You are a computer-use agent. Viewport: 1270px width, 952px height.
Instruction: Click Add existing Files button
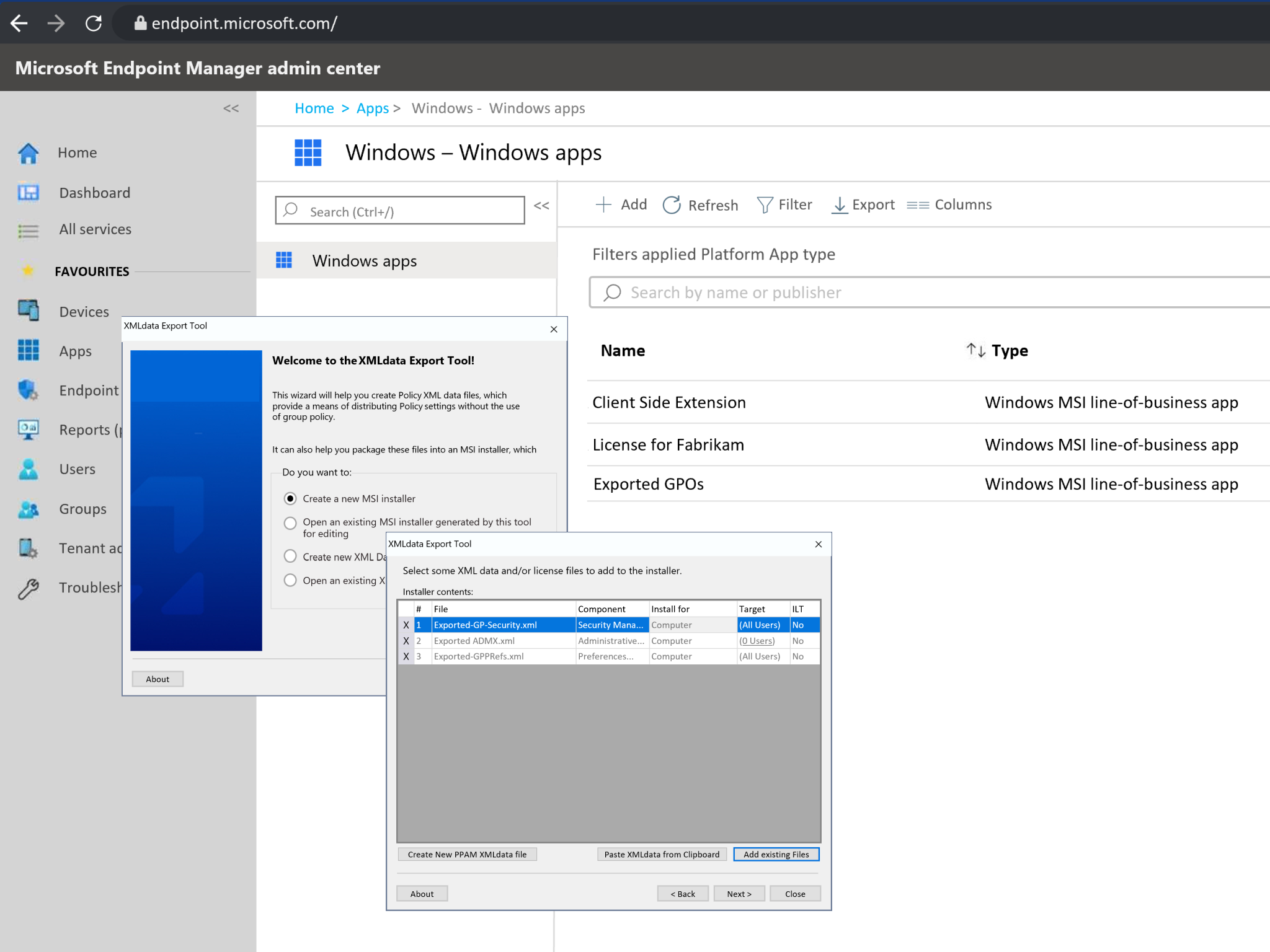click(x=776, y=854)
